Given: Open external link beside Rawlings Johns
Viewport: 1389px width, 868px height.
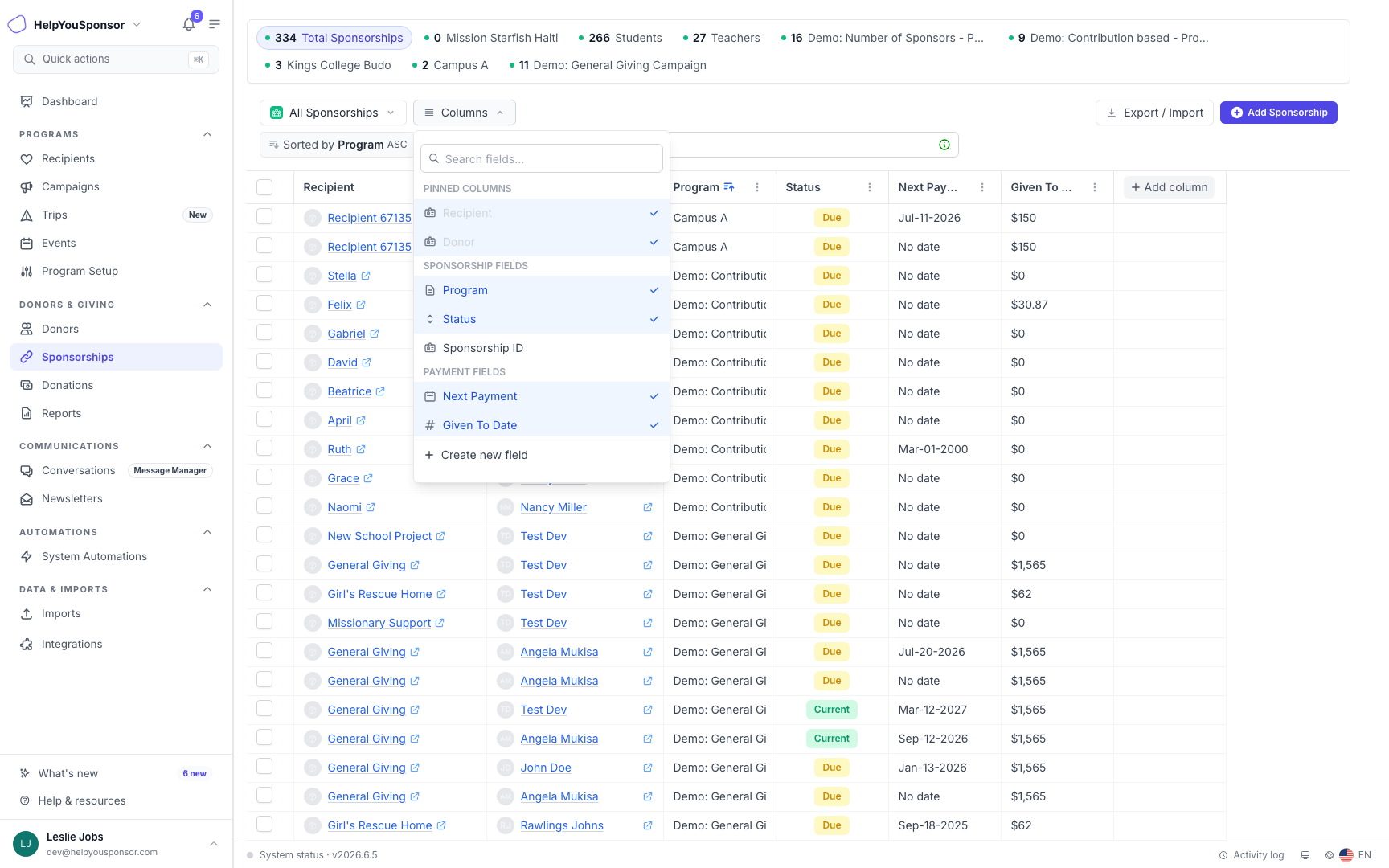Looking at the screenshot, I should pos(648,825).
